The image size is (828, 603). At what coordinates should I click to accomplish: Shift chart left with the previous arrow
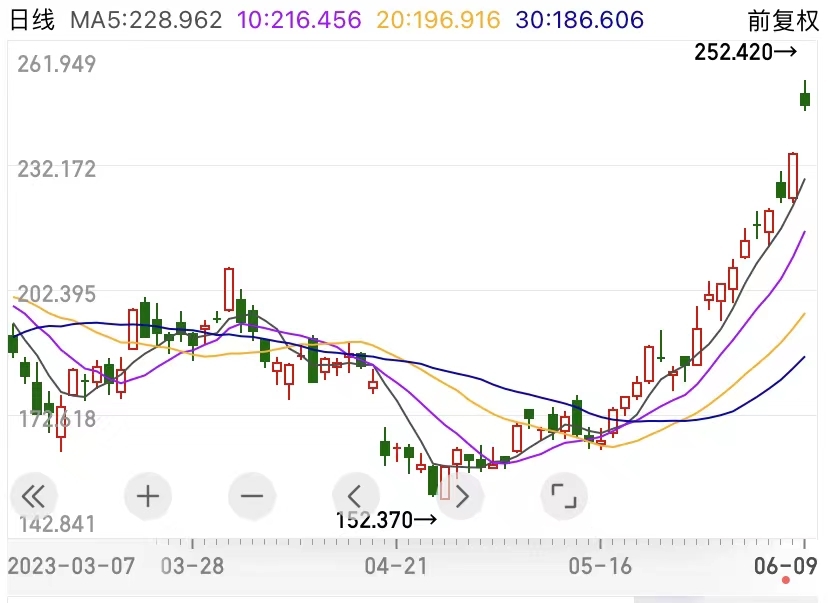(355, 495)
